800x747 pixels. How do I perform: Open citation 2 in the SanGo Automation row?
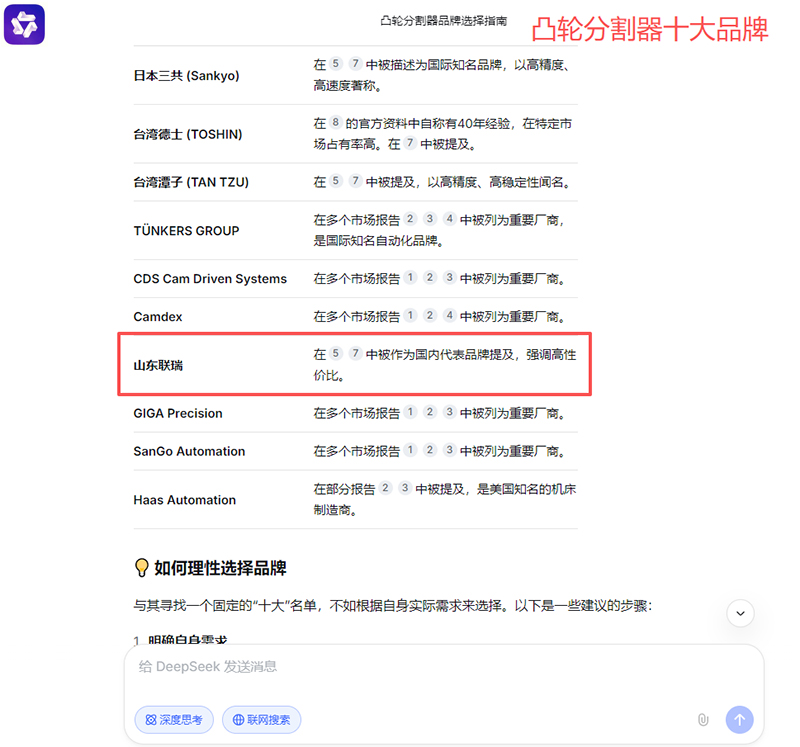tap(430, 451)
